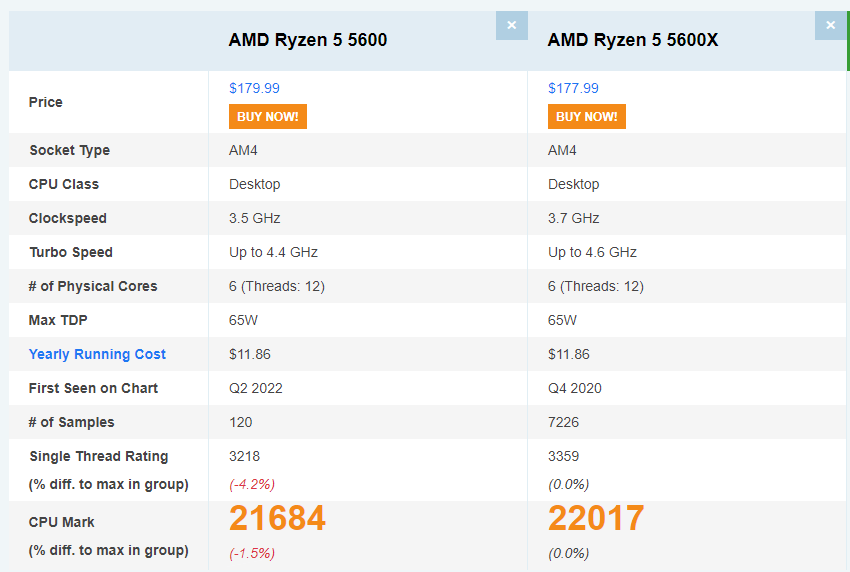Click the Q2 2022 first seen value
This screenshot has width=850, height=572.
point(255,388)
